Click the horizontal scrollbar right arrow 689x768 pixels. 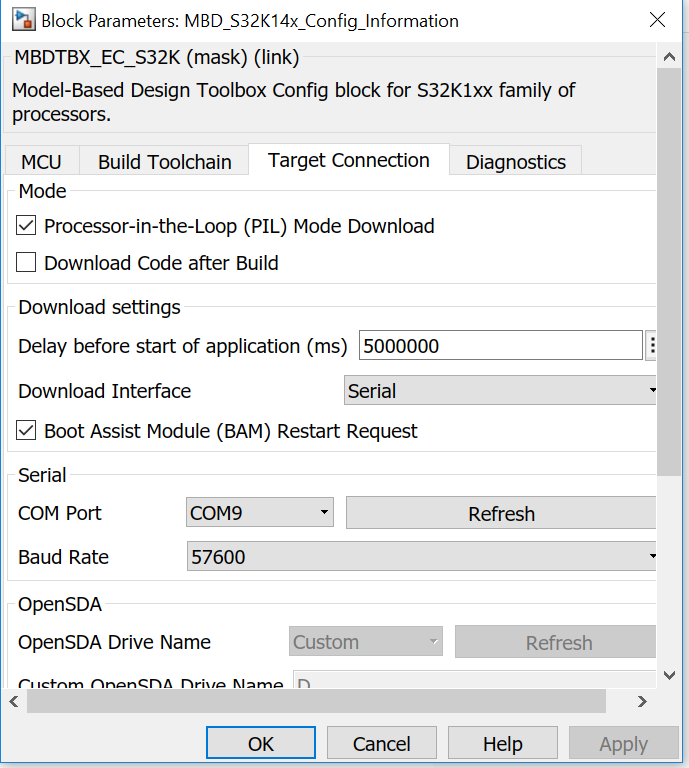click(x=642, y=702)
